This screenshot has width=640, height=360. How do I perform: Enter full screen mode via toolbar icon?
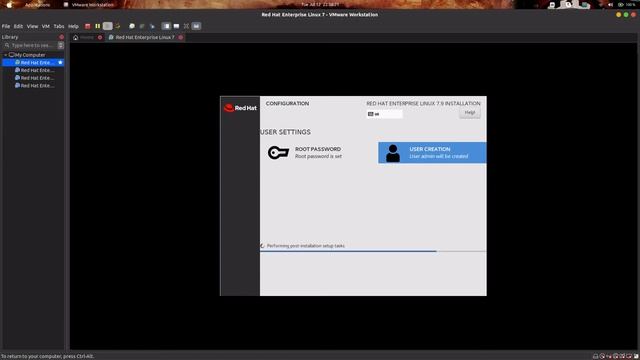pos(186,26)
